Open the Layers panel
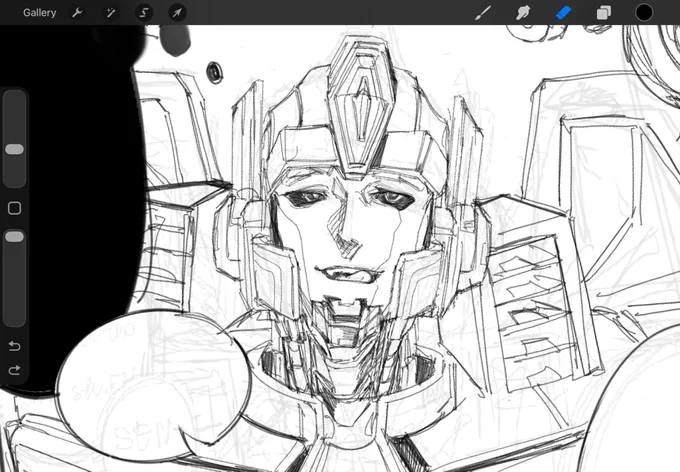Image resolution: width=680 pixels, height=472 pixels. pos(604,13)
